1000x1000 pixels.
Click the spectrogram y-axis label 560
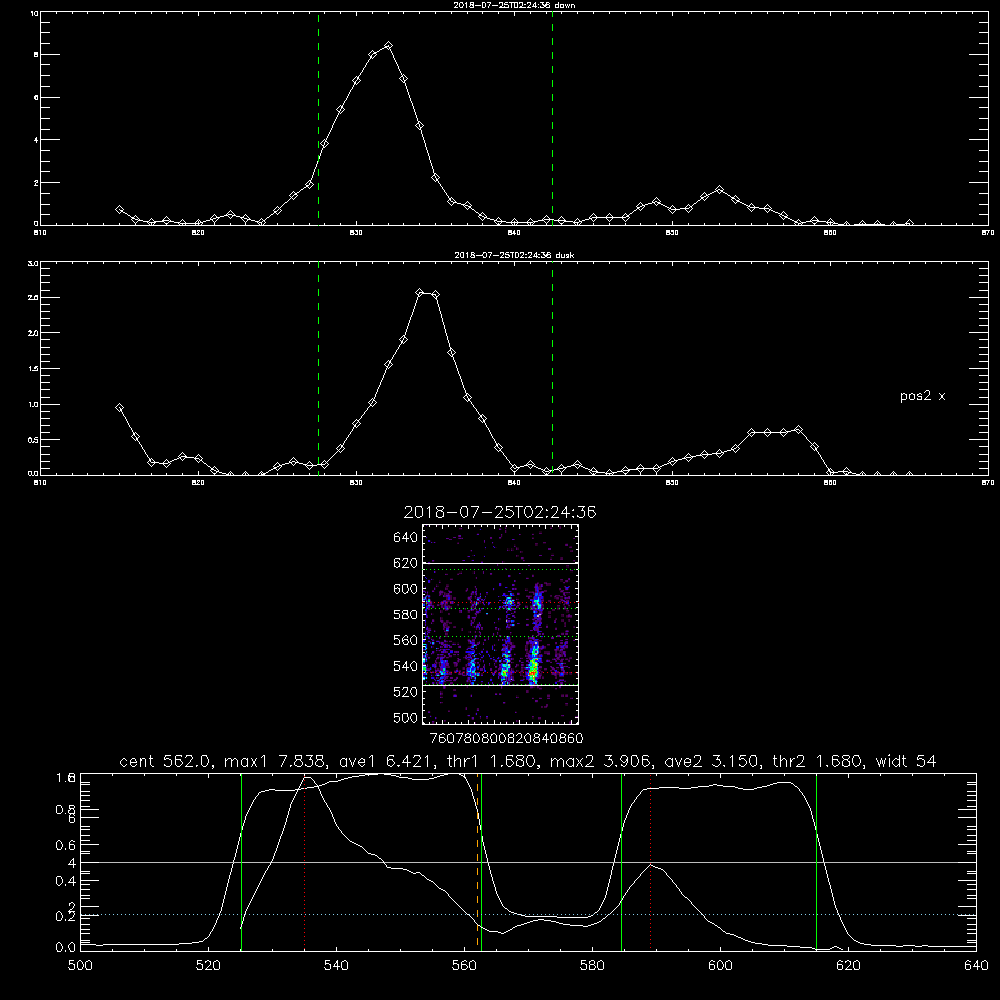pos(406,640)
